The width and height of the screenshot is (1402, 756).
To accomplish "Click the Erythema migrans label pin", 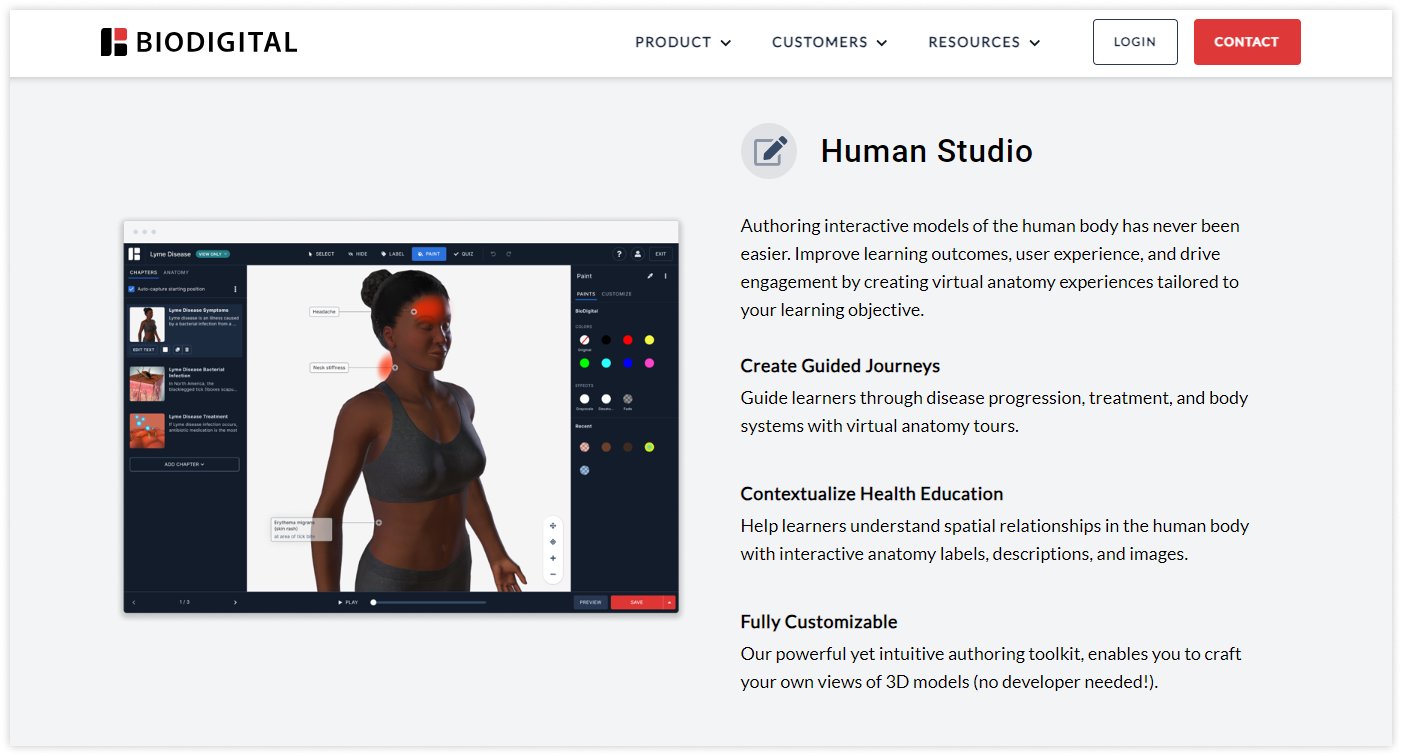I will pos(378,522).
